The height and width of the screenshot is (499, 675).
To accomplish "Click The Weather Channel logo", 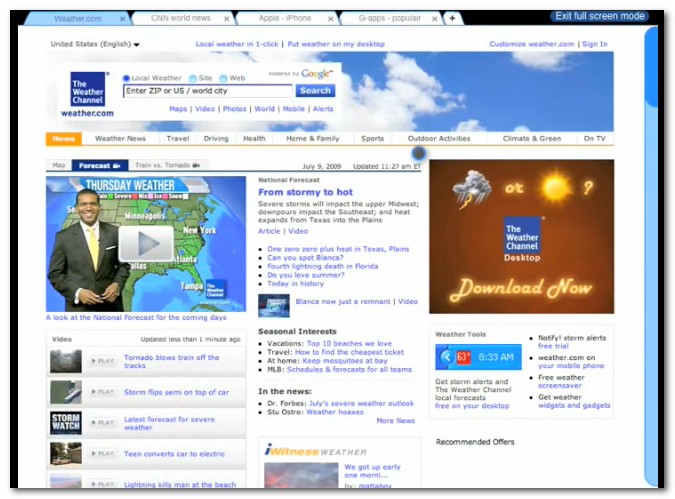I will (x=88, y=89).
